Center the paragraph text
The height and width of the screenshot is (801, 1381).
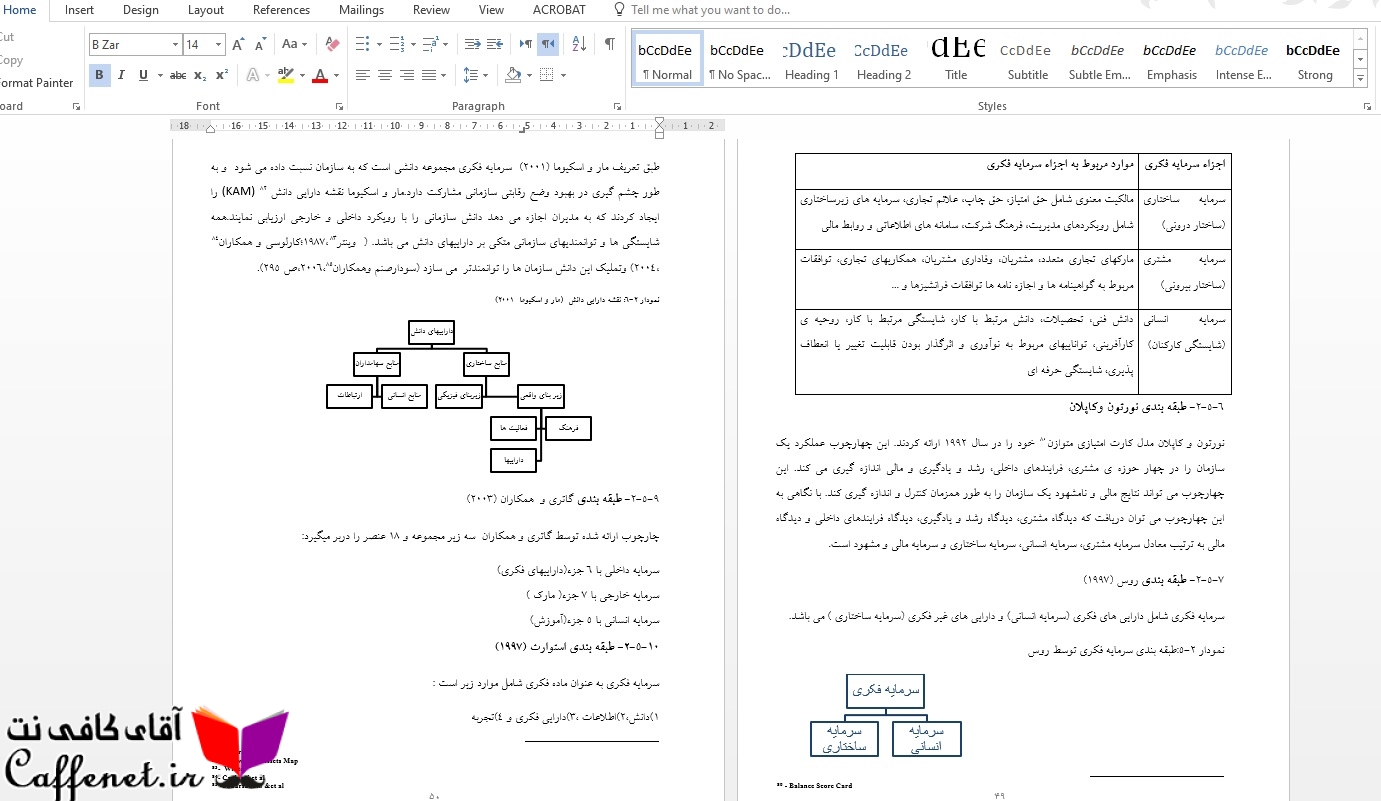coord(385,75)
